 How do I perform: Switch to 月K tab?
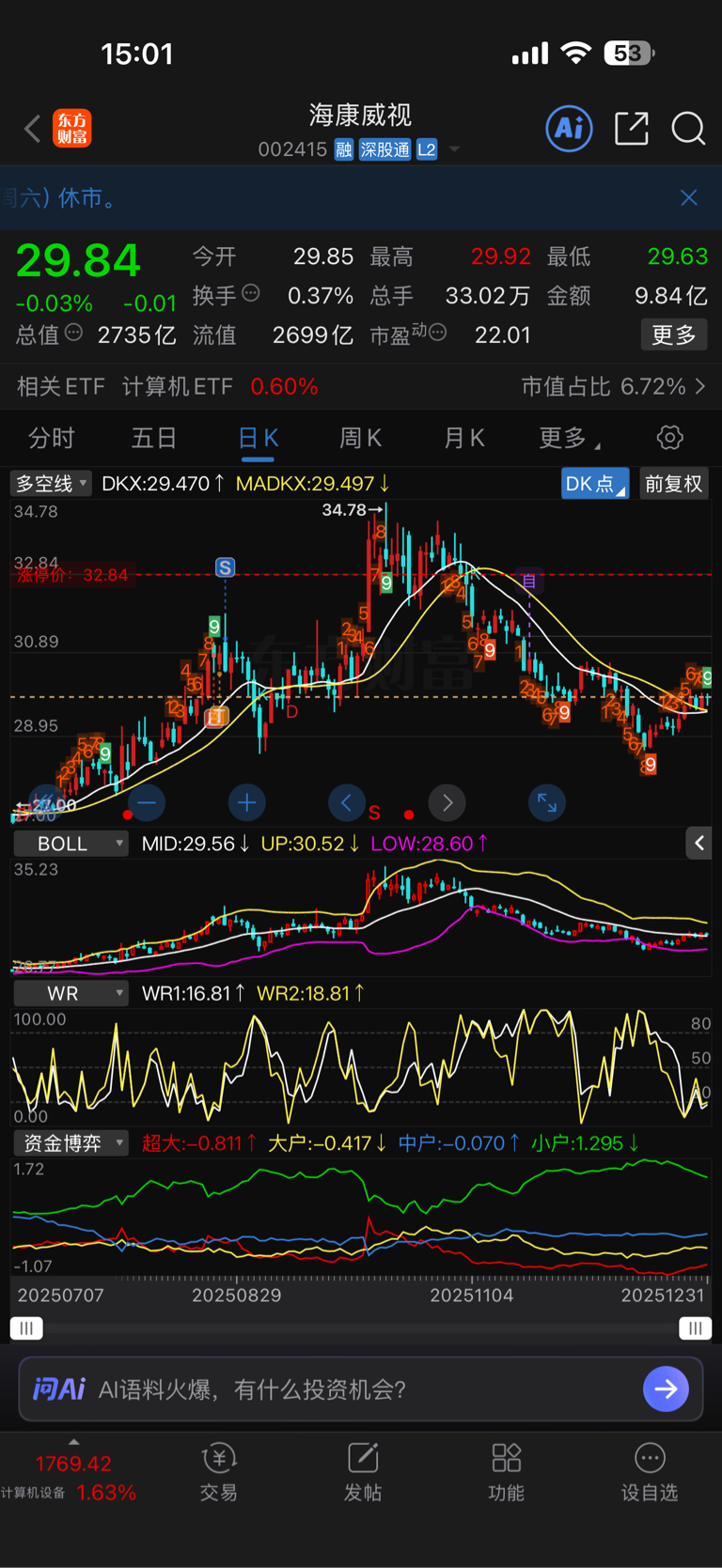463,438
